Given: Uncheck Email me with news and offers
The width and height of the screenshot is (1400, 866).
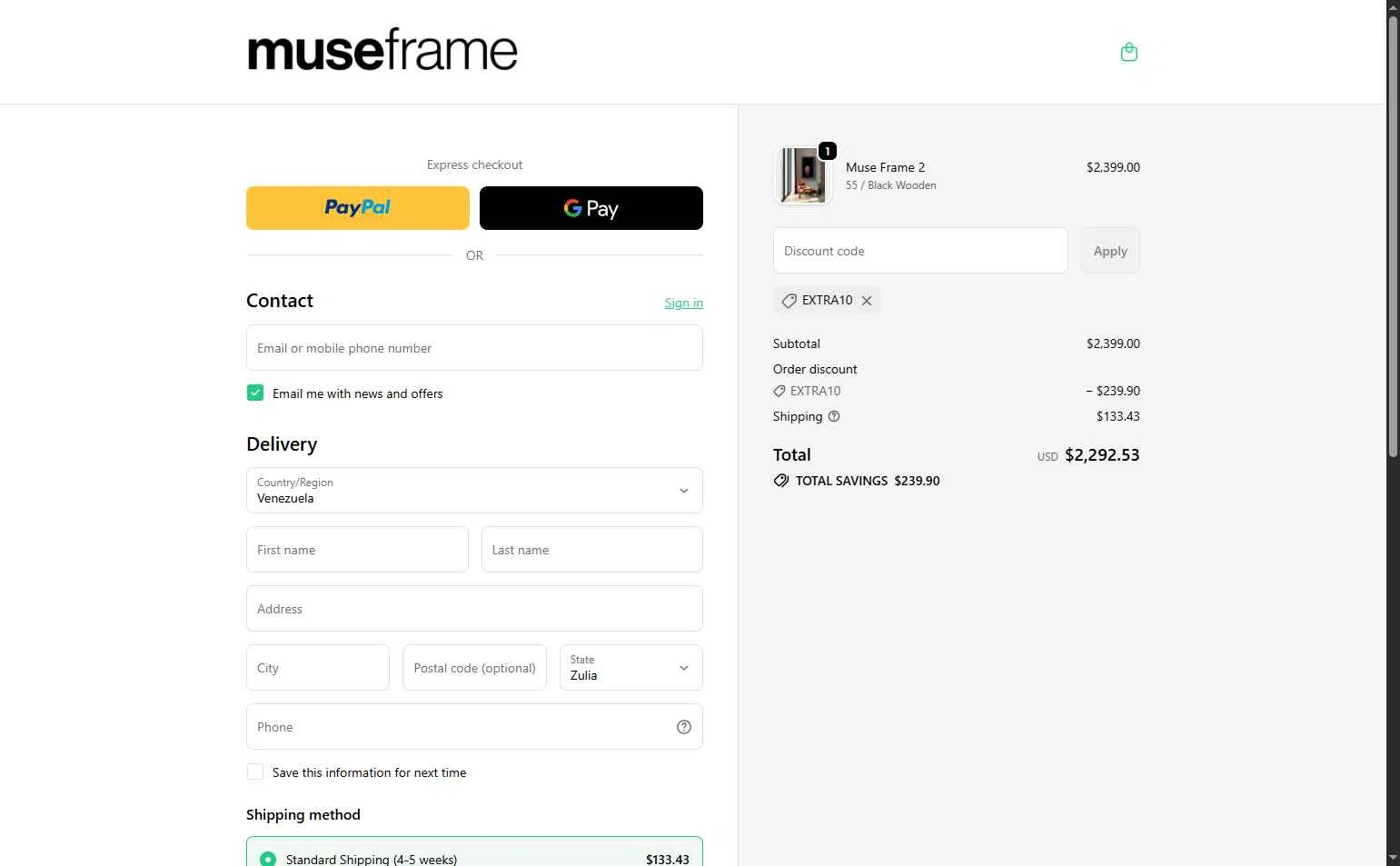Looking at the screenshot, I should tap(255, 393).
